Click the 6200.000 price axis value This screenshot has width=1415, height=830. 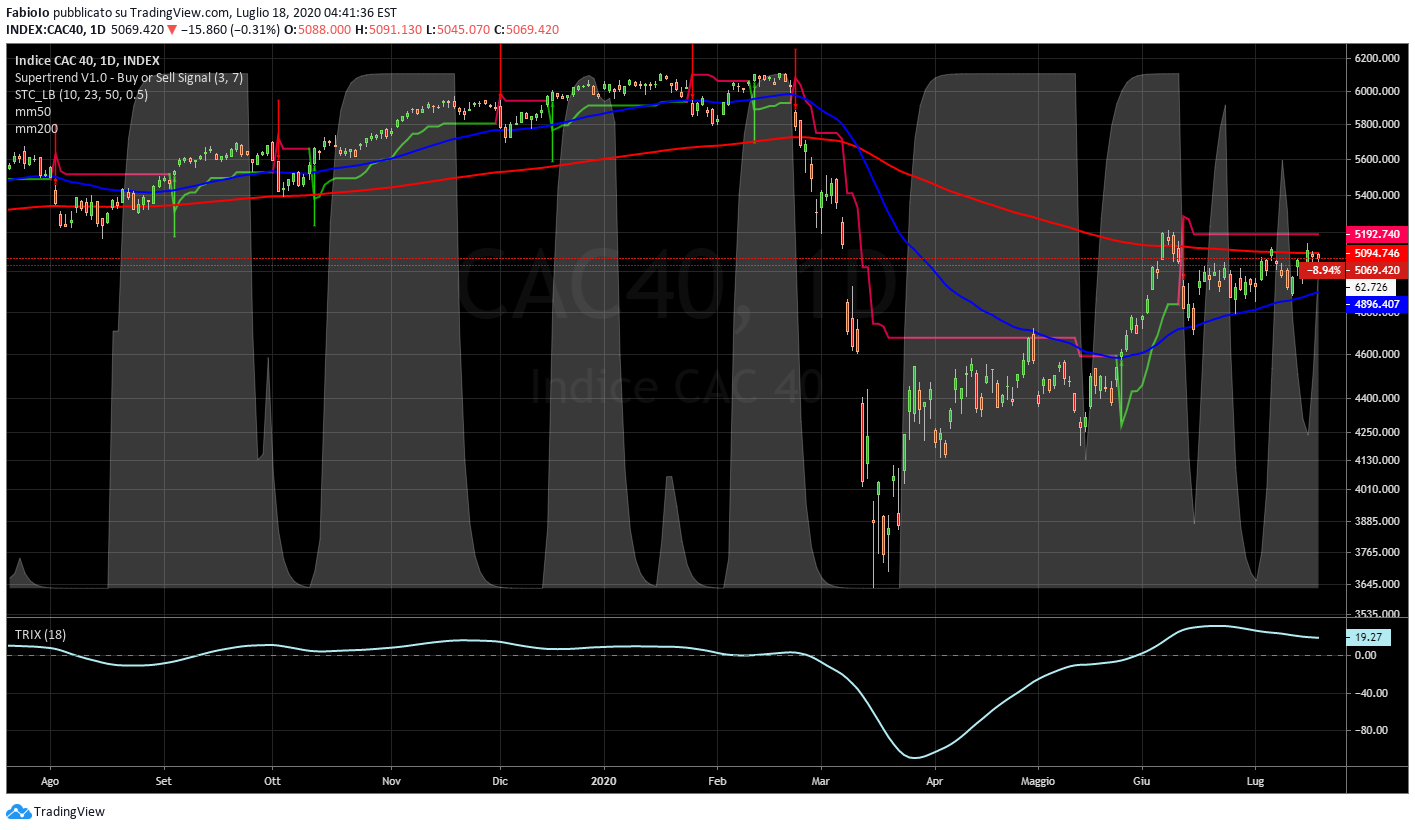1376,59
